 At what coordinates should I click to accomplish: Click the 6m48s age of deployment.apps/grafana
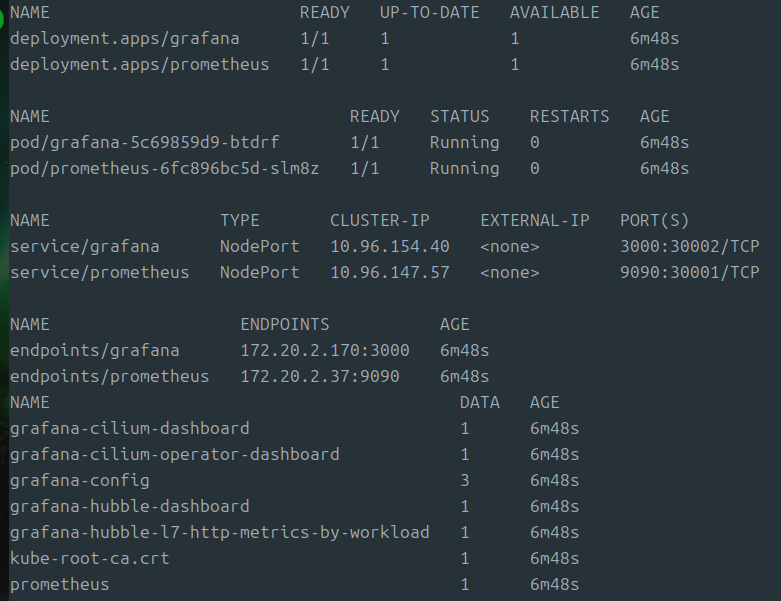point(654,39)
